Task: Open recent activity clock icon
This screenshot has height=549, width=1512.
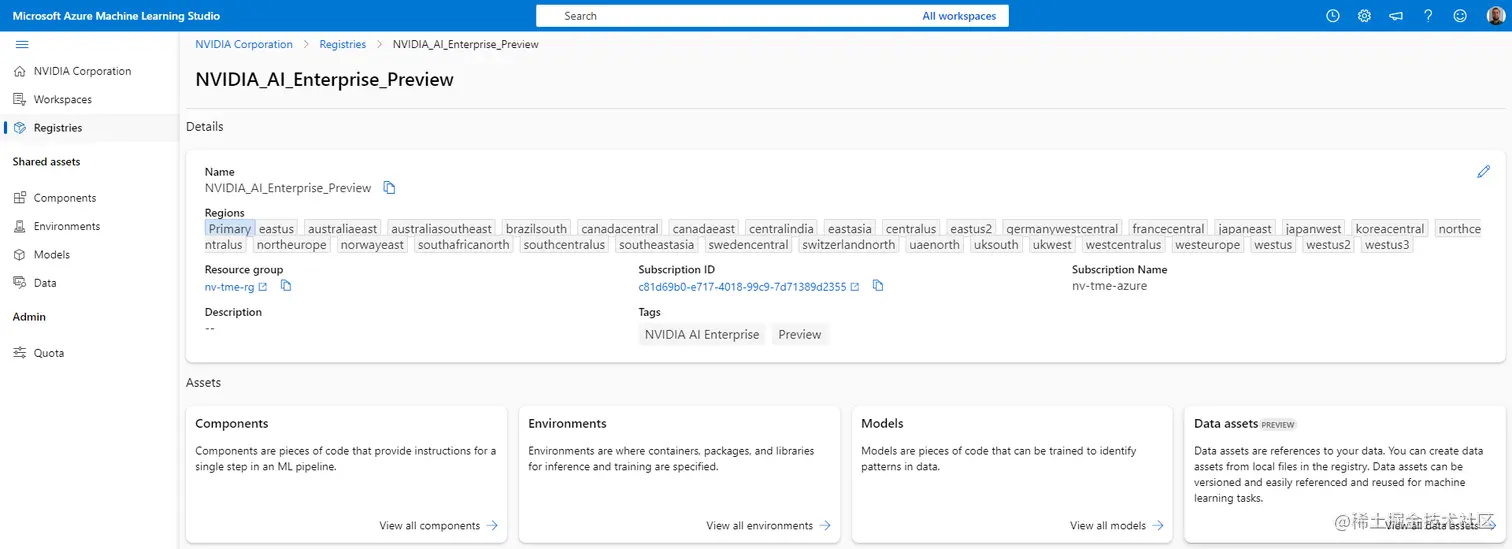Action: click(1332, 16)
